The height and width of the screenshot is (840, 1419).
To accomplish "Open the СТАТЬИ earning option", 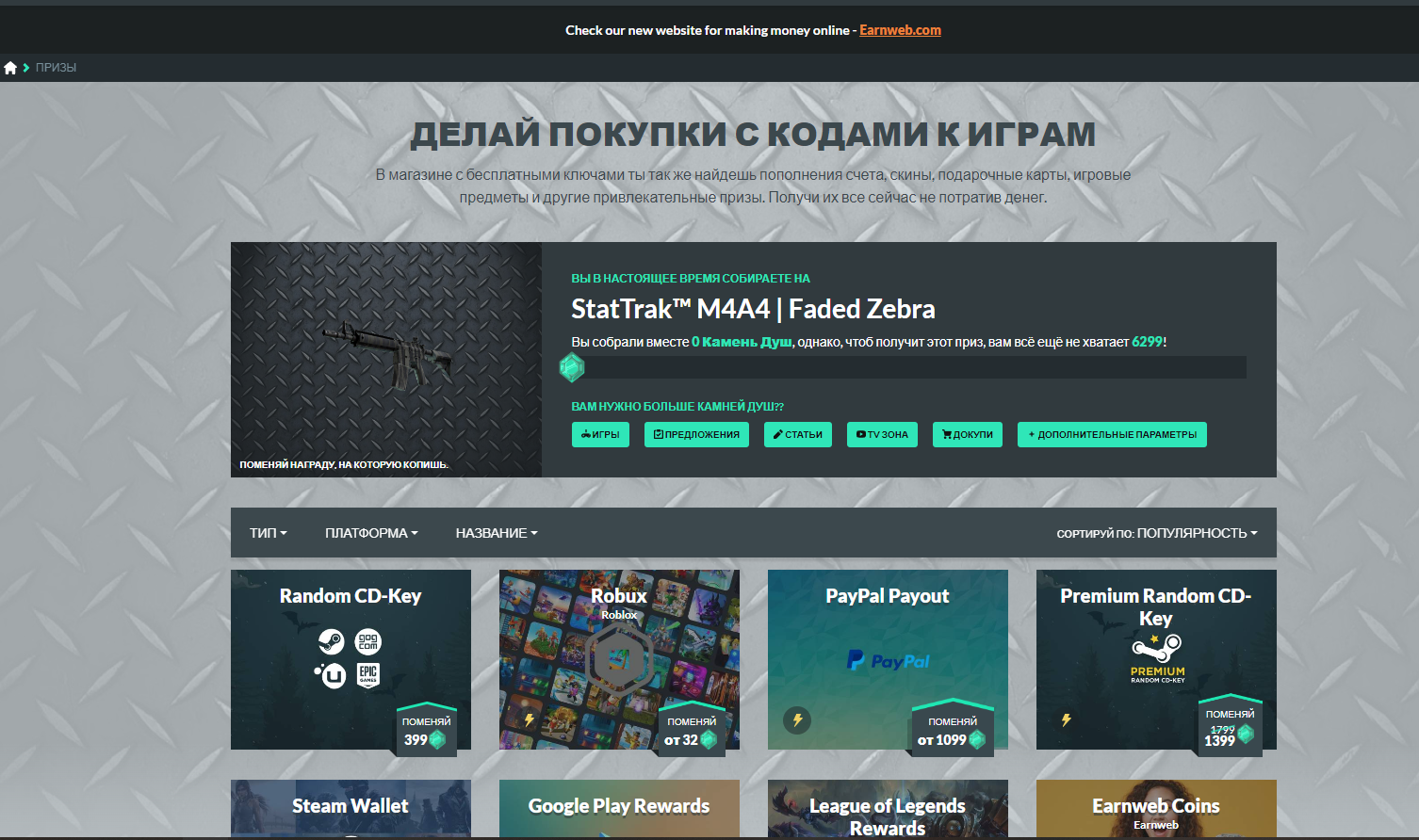I will click(798, 434).
